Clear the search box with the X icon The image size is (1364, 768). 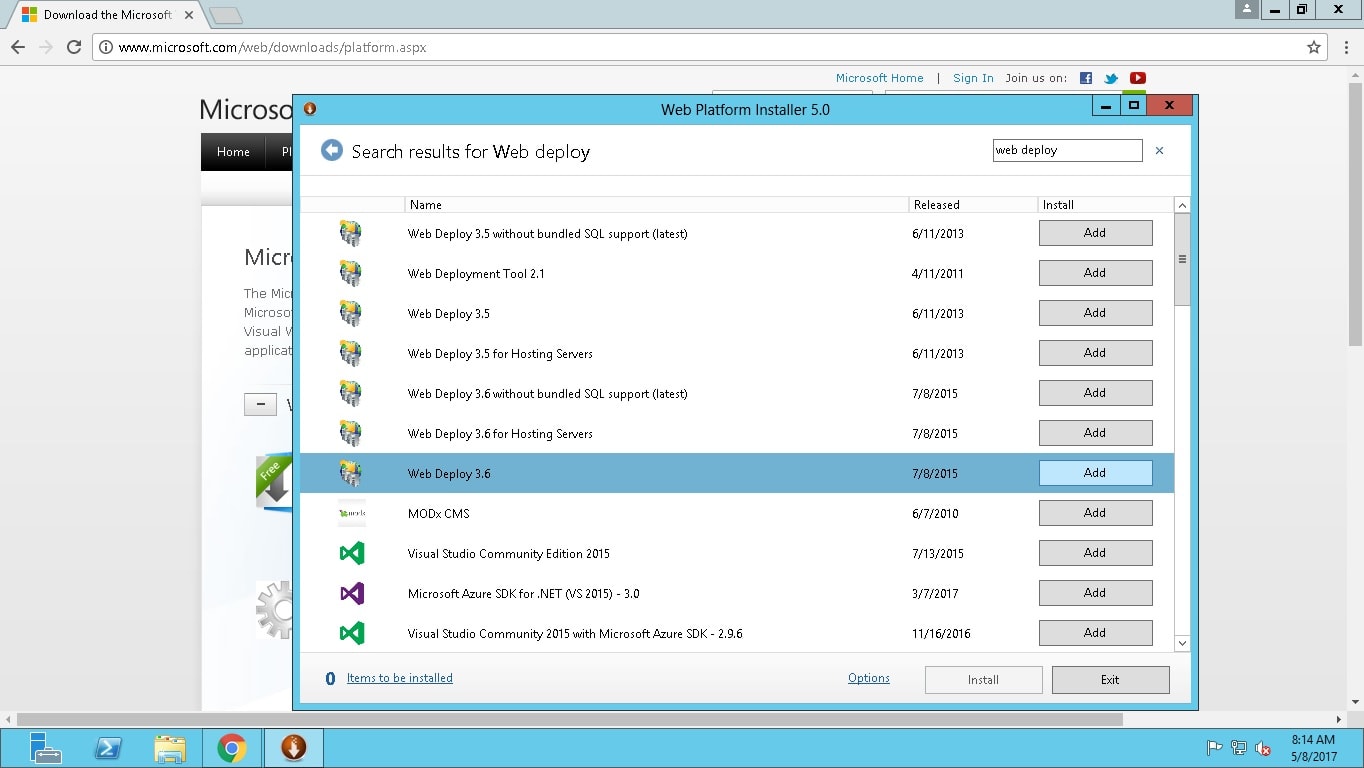1160,151
